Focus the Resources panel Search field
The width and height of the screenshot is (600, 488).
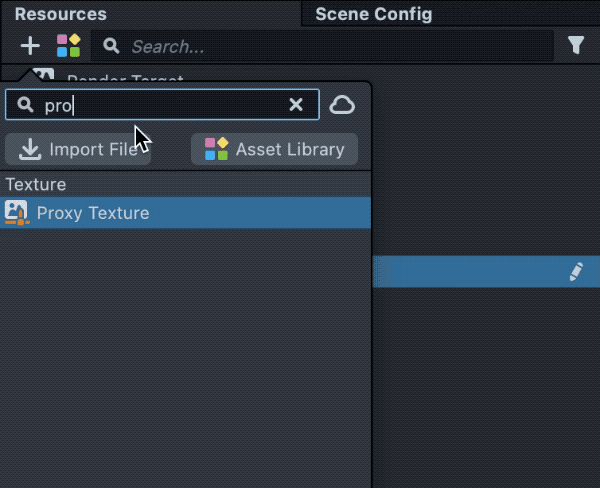[x=330, y=46]
